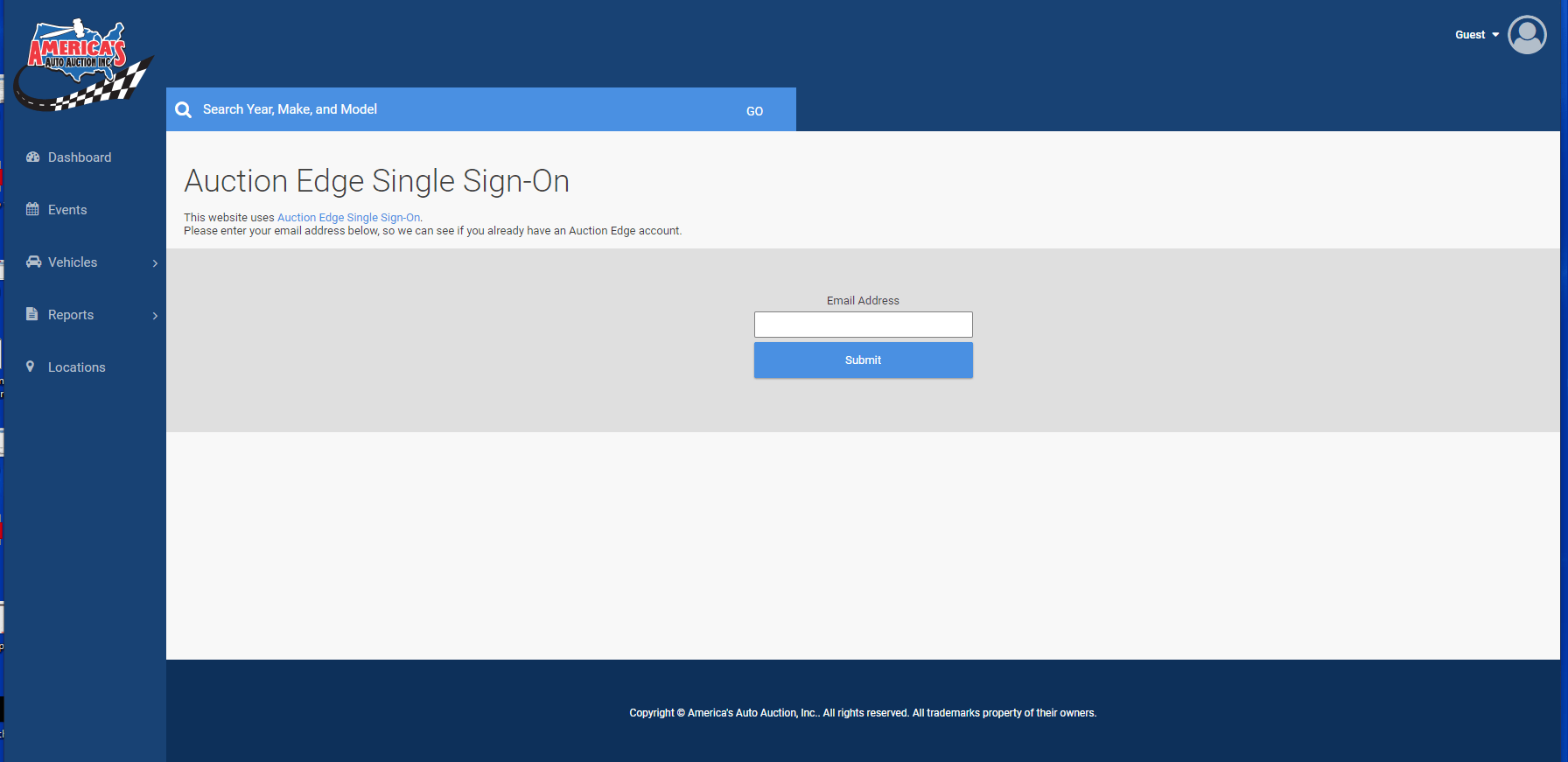The image size is (1568, 762).
Task: Click the GO search button
Action: coord(754,111)
